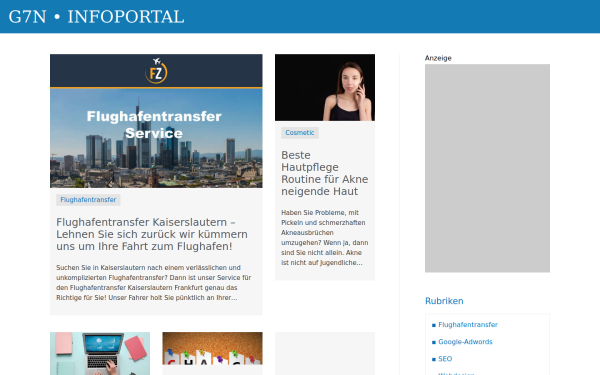Click the grey advertisement placeholder
The width and height of the screenshot is (600, 375).
pos(487,168)
